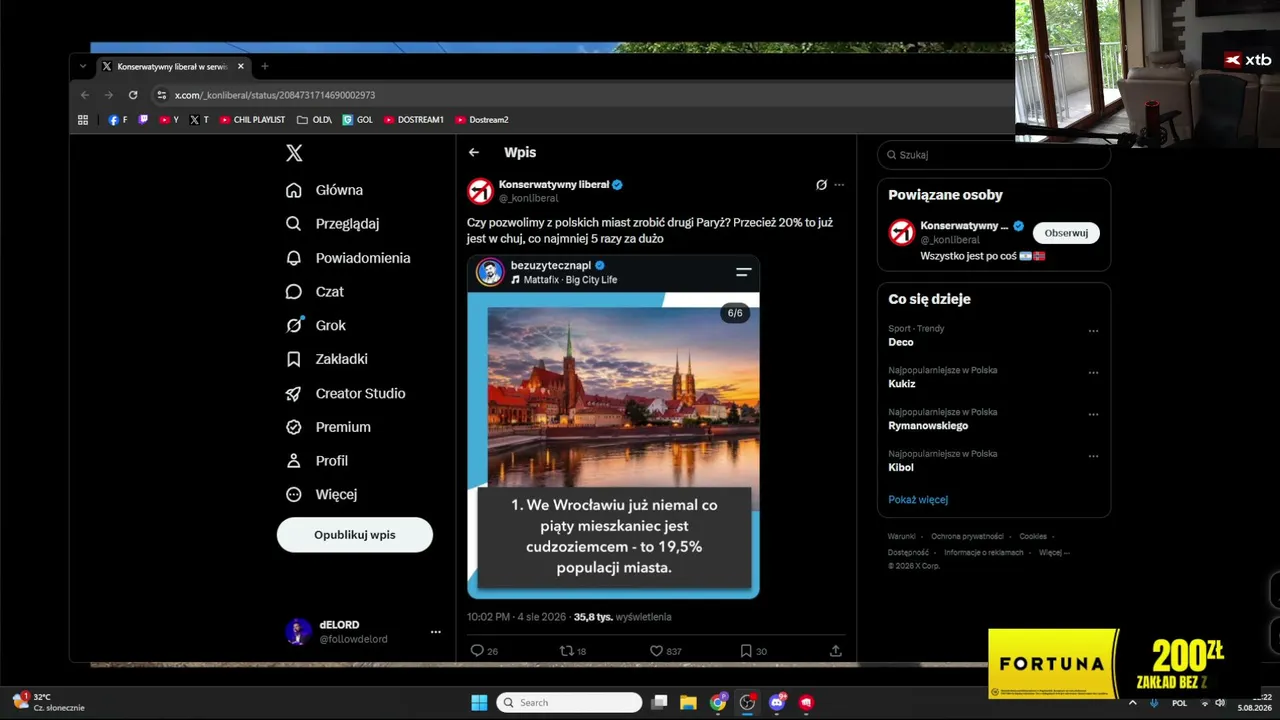Open the DOSTREAM1 bookmark
The height and width of the screenshot is (720, 1280).
pos(413,120)
